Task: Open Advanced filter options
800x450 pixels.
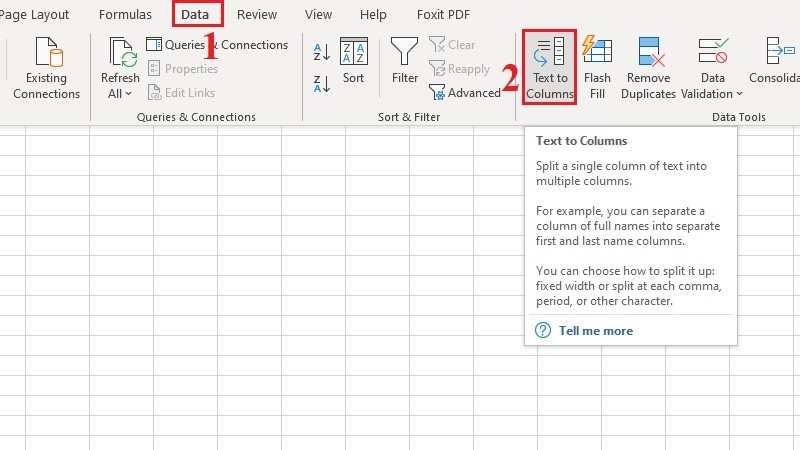Action: [x=465, y=92]
